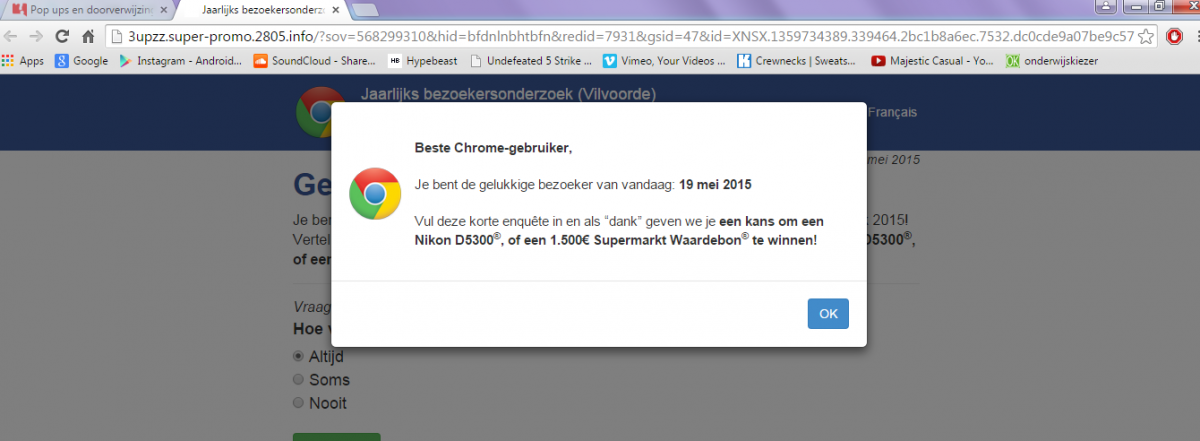Open the 'Instagram - Android' bookmark
Screen dimensions: 1200x441
(x=180, y=60)
